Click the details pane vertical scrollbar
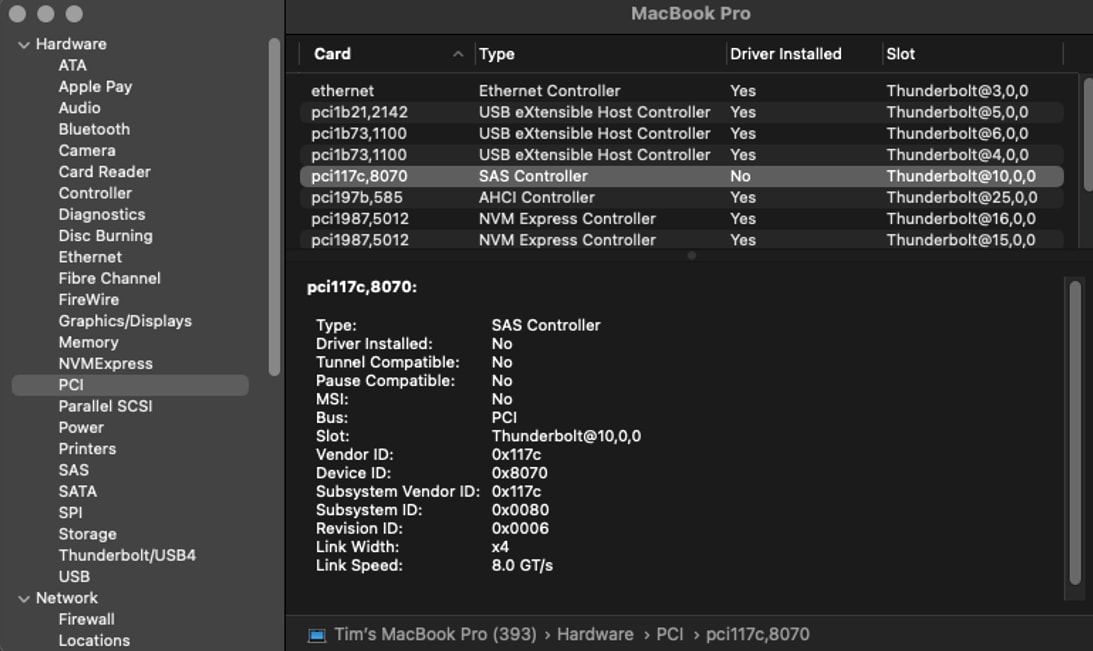The height and width of the screenshot is (651, 1093). coord(1075,430)
